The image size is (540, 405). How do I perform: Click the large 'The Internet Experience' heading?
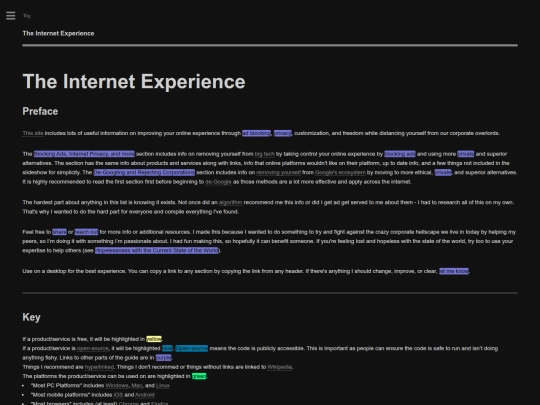134,82
